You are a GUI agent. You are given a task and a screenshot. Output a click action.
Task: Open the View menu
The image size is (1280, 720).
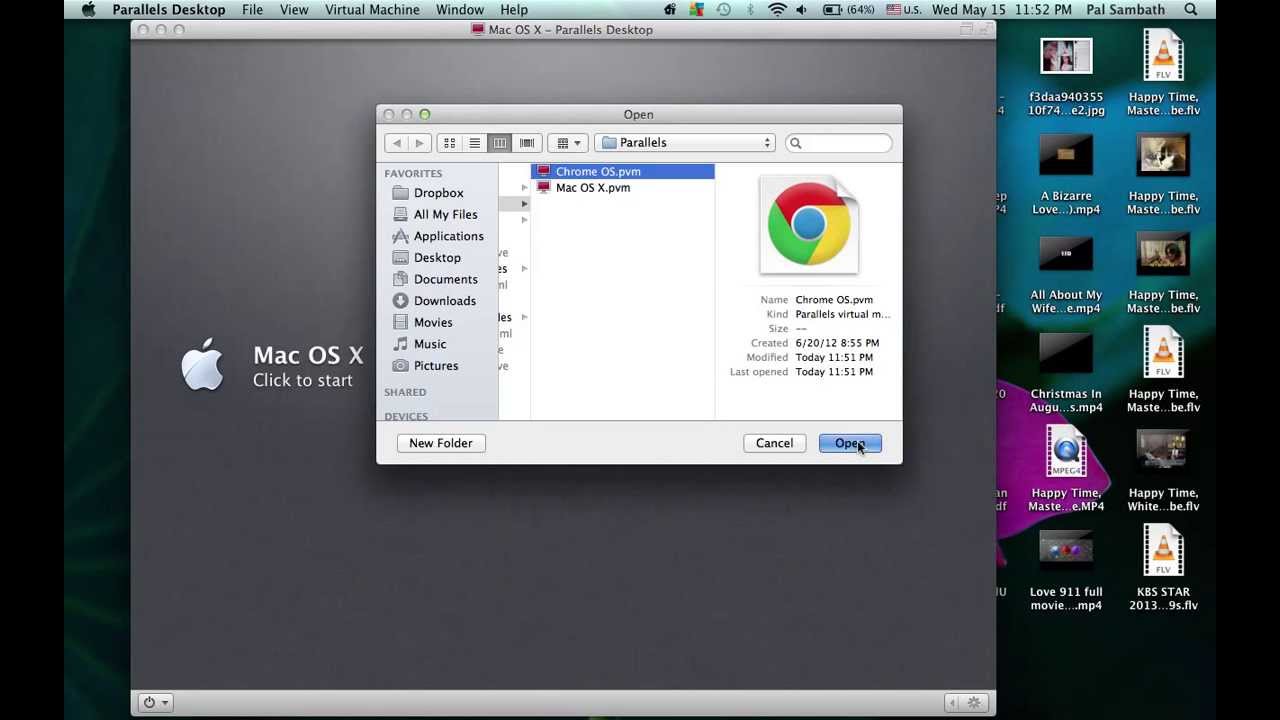(294, 10)
